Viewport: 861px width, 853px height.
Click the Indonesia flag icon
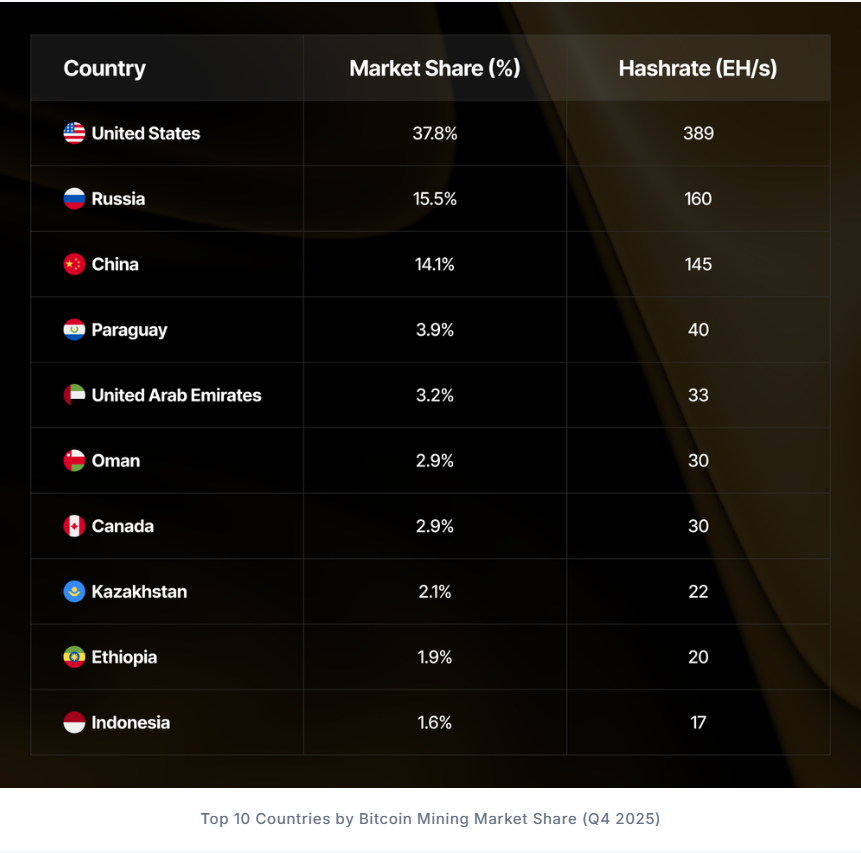(74, 723)
